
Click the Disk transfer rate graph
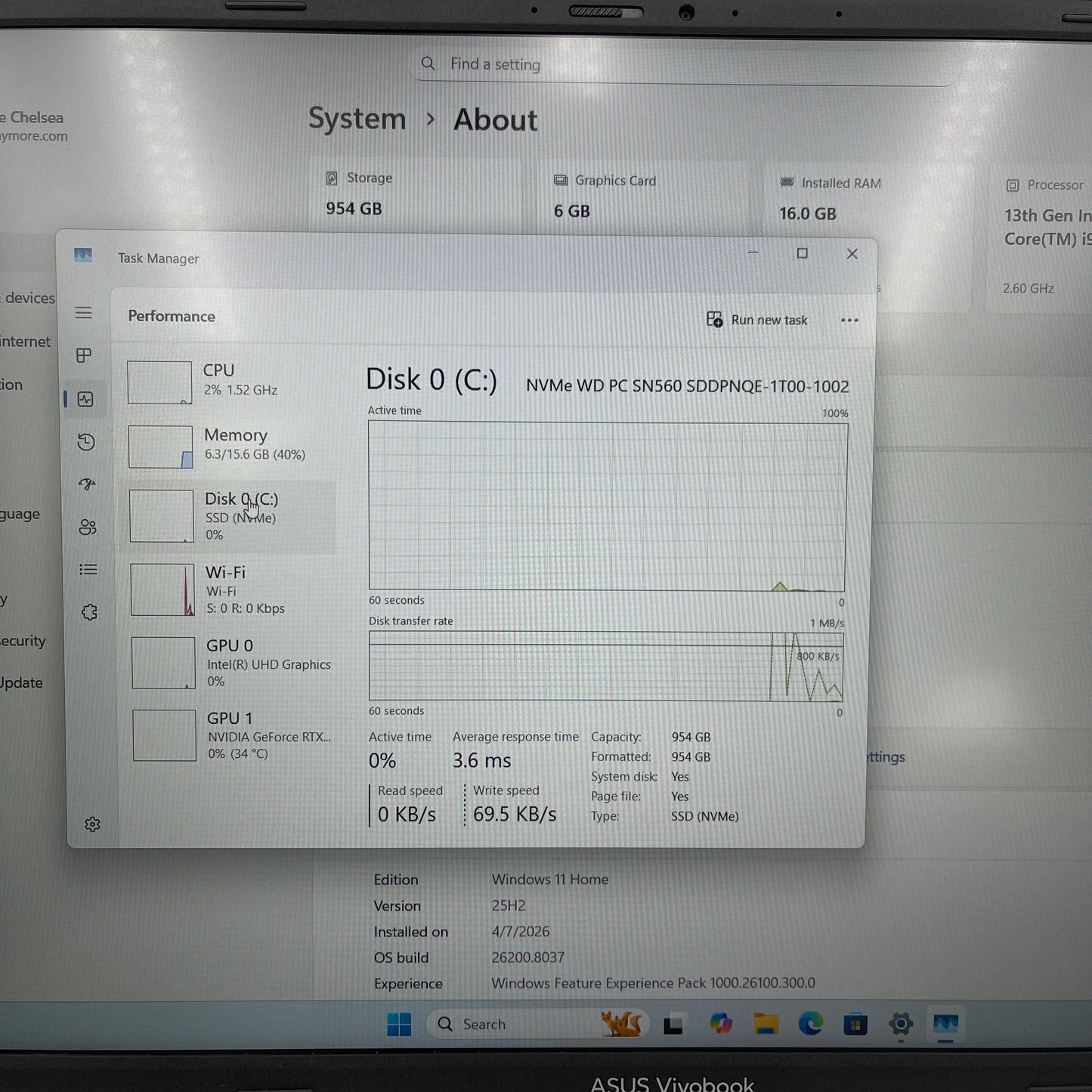tap(605, 667)
